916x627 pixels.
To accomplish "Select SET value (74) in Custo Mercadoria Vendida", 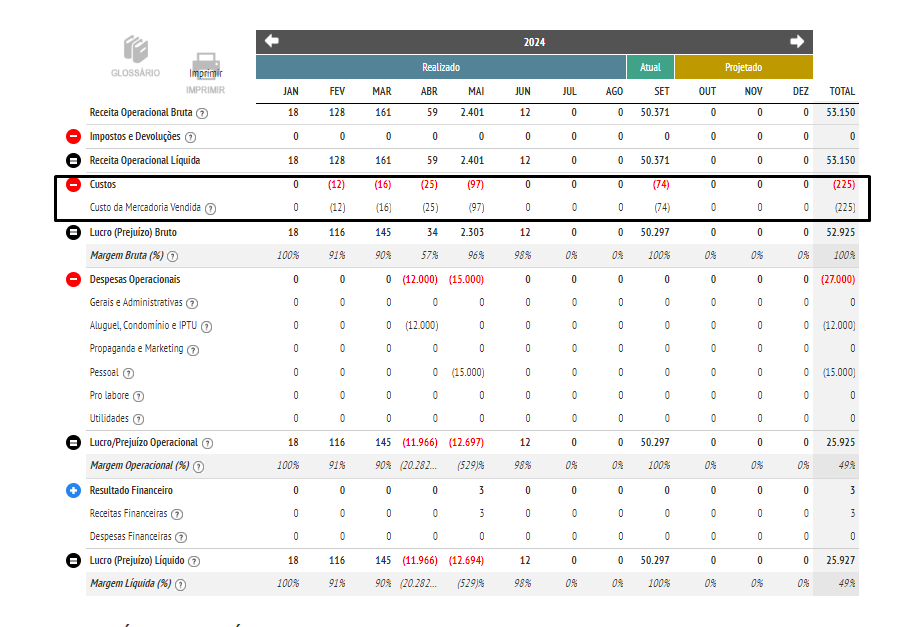I will click(661, 207).
